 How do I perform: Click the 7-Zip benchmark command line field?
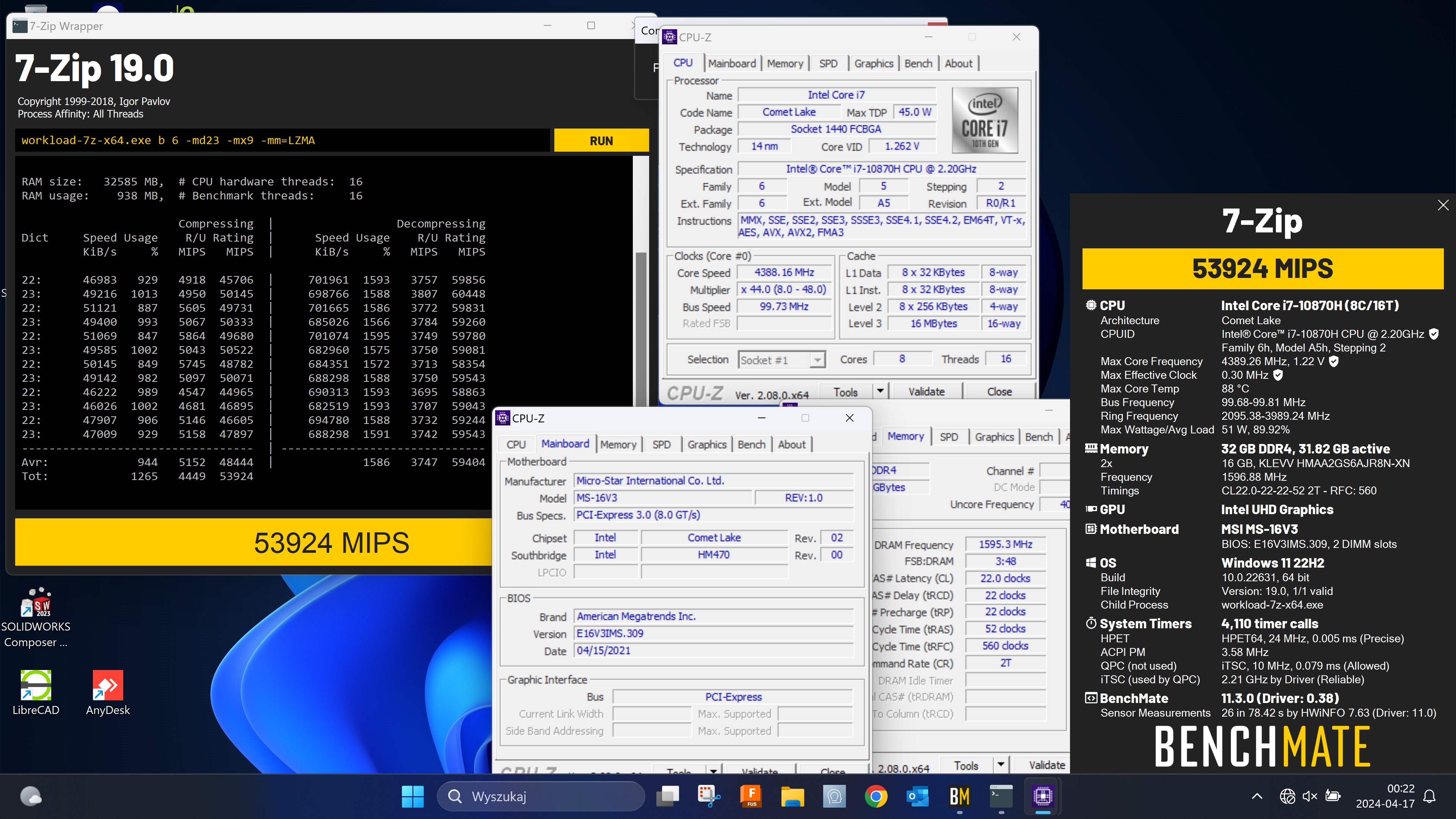coord(282,141)
